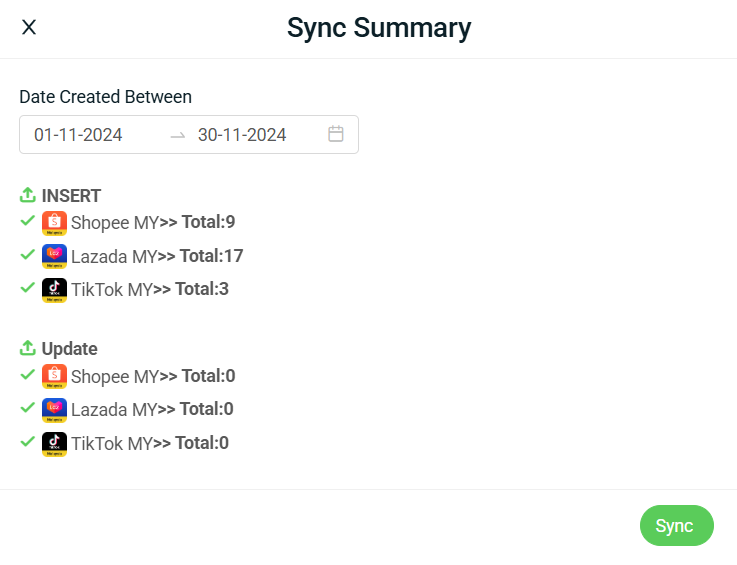Edit the end date 30-11-2024
This screenshot has width=737, height=565.
(x=242, y=135)
